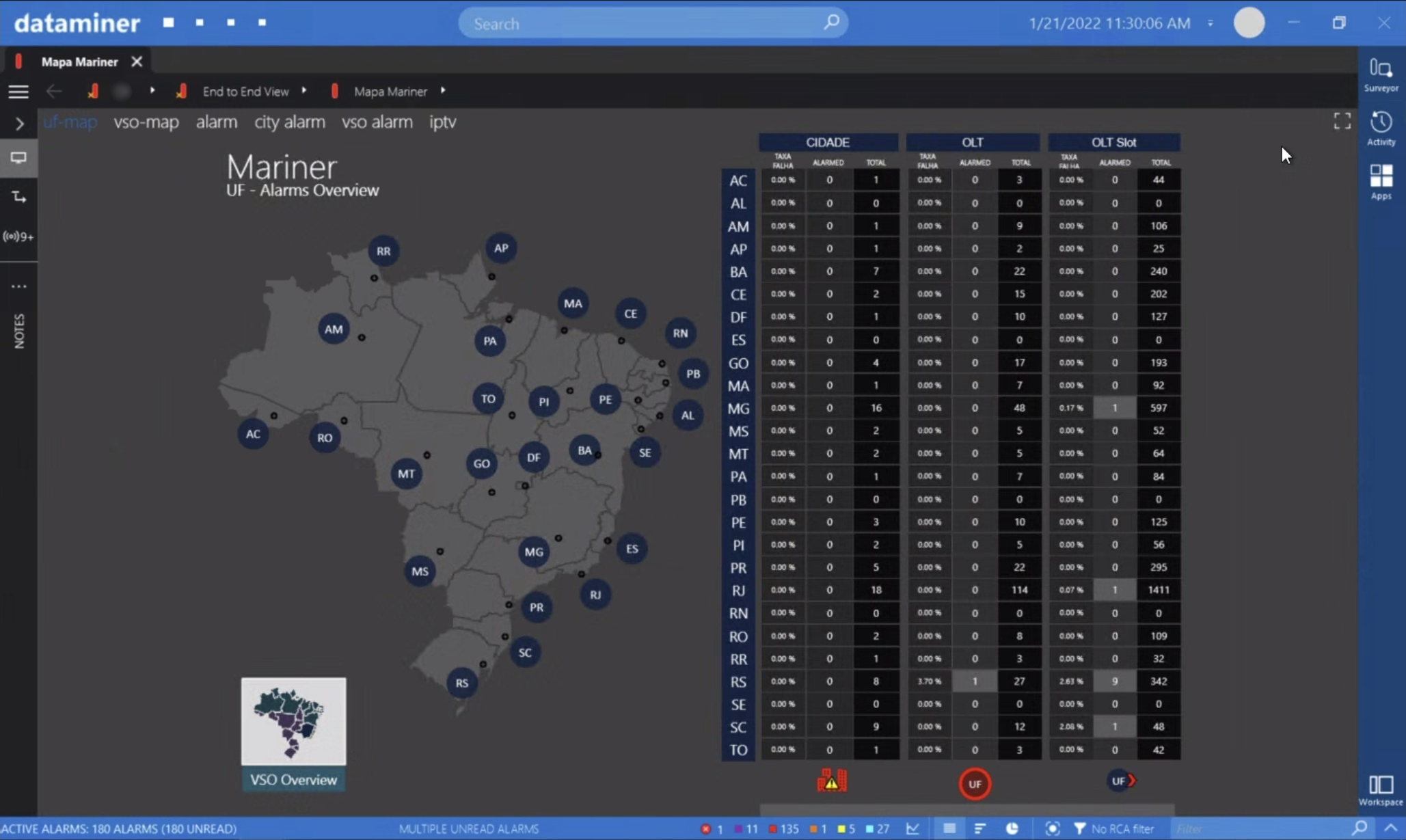Click the 1411 total in the RJ row

pyautogui.click(x=1159, y=590)
